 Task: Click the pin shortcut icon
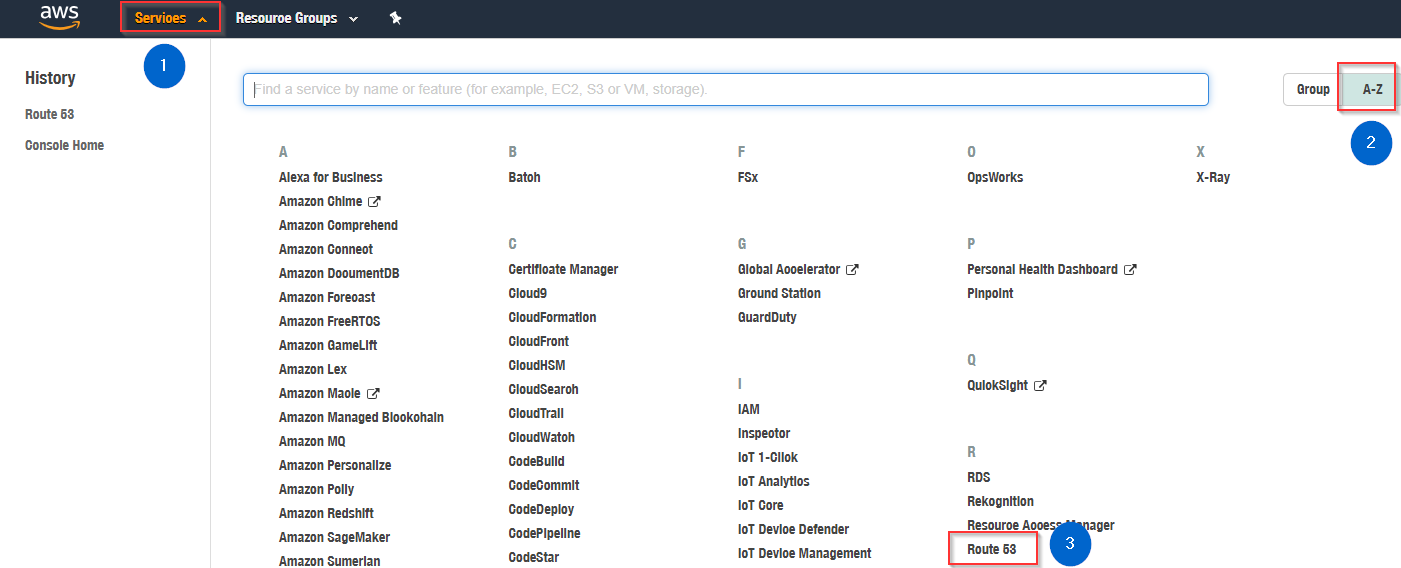pyautogui.click(x=396, y=18)
